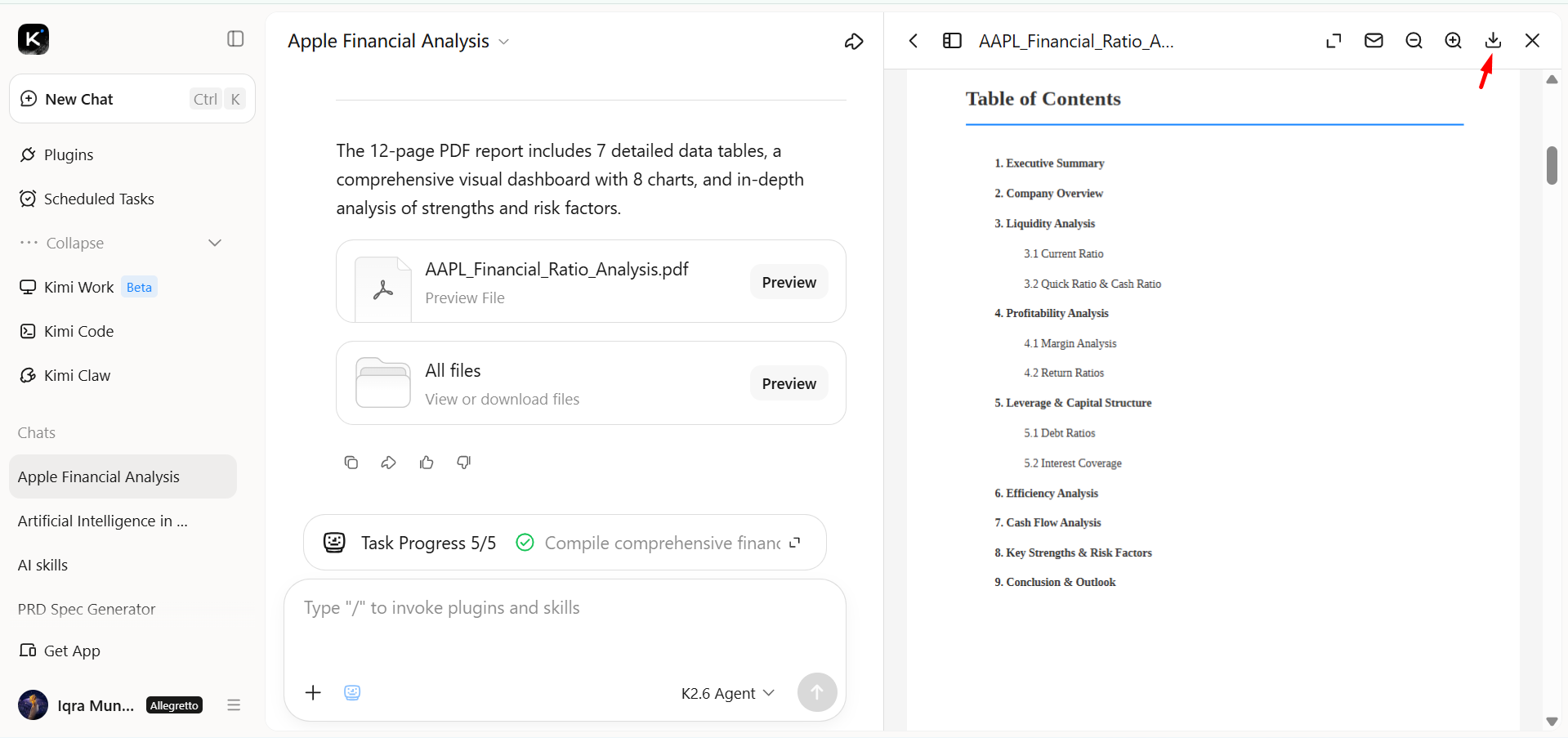1568x738 pixels.
Task: Go to 4. Profitability Analysis
Action: click(x=1051, y=314)
